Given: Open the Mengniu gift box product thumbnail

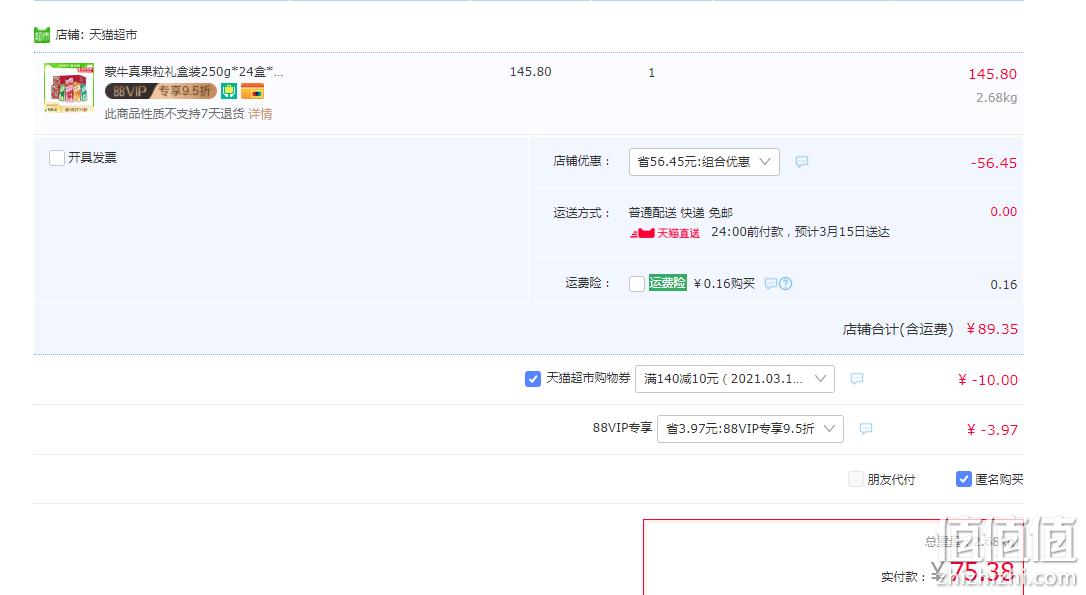Looking at the screenshot, I should (69, 87).
